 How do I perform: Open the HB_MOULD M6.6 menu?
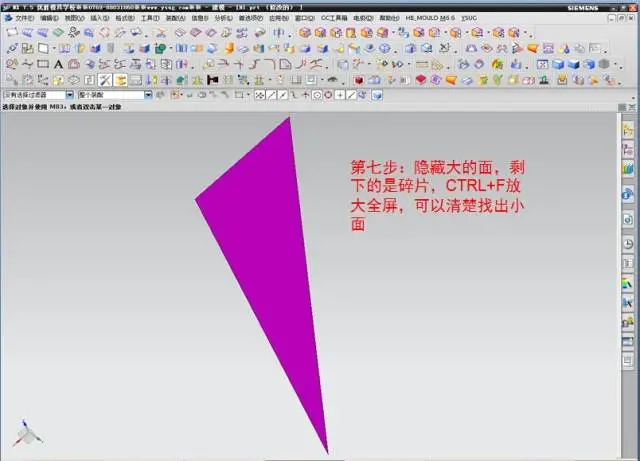(x=430, y=18)
